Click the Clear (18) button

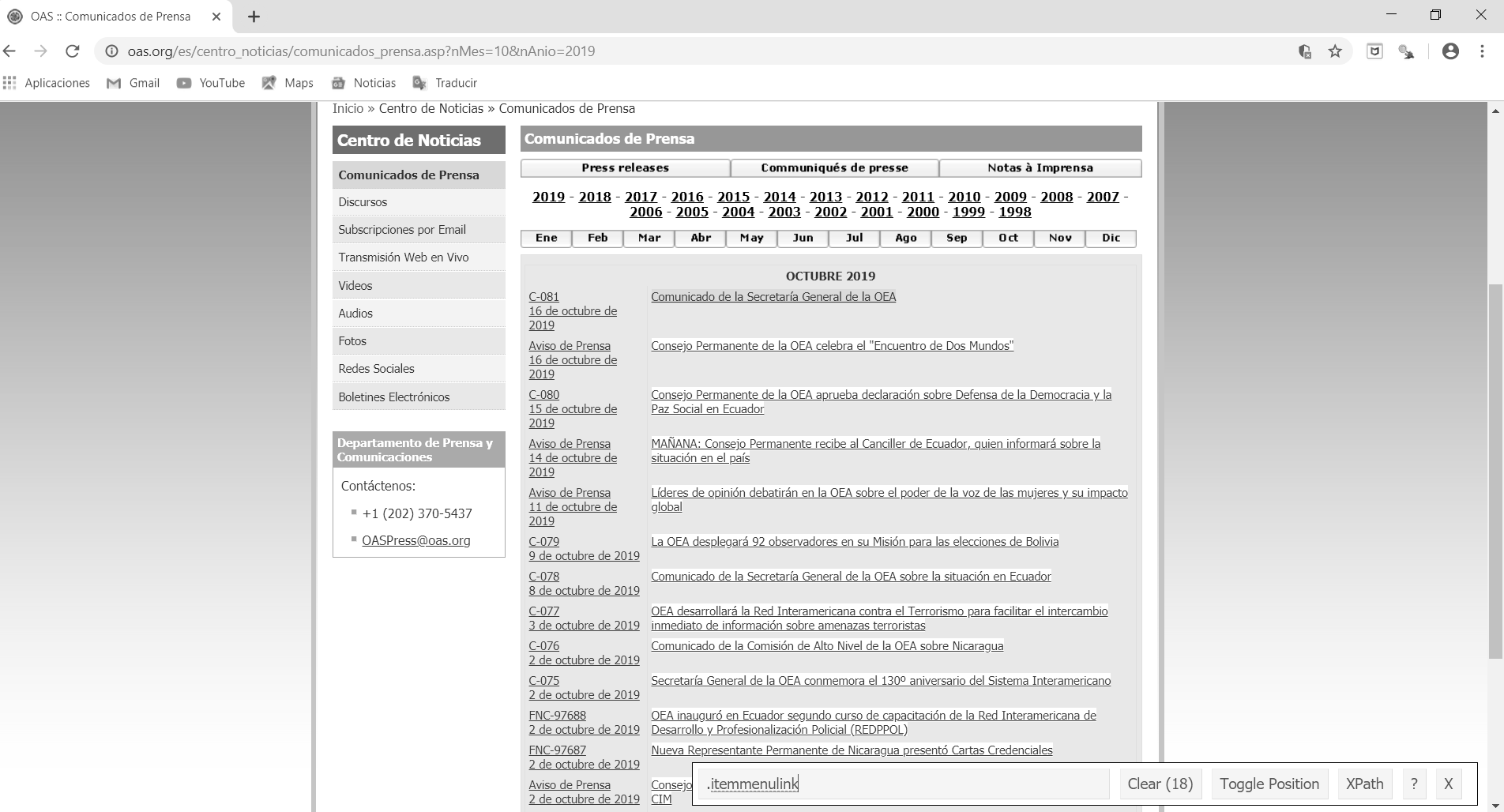click(x=1160, y=784)
